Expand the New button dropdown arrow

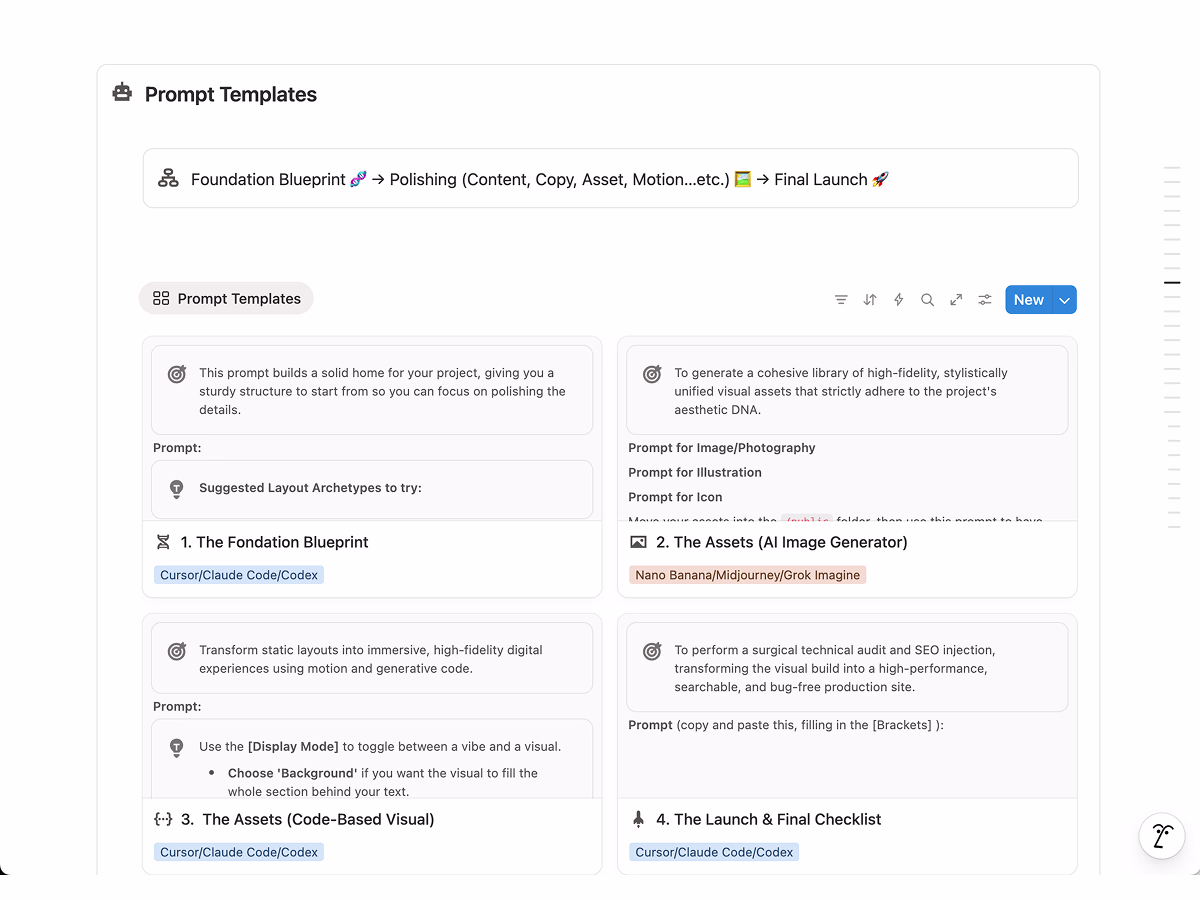[x=1065, y=300]
